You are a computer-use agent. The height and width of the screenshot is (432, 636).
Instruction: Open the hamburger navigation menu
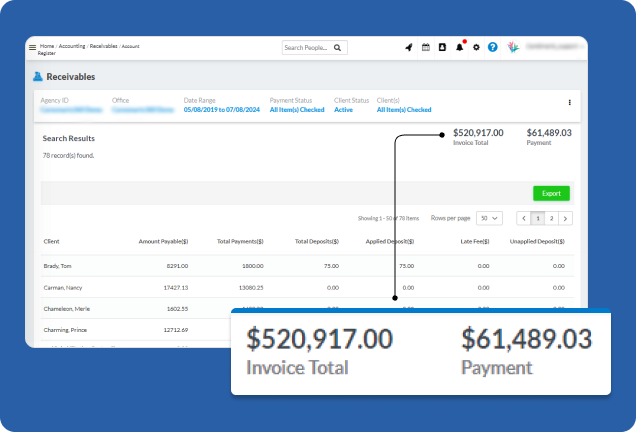(x=32, y=47)
